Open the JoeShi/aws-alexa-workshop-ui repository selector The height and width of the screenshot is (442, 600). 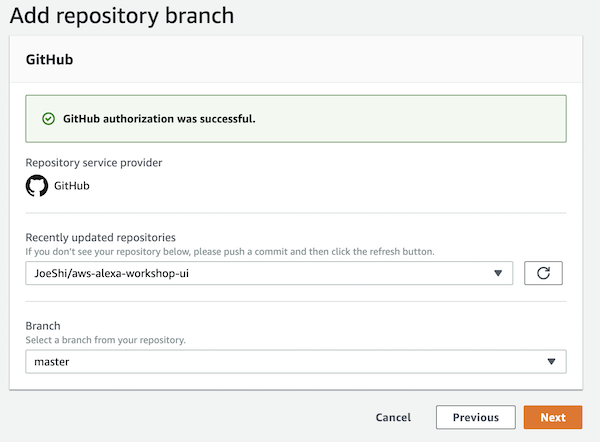click(269, 273)
